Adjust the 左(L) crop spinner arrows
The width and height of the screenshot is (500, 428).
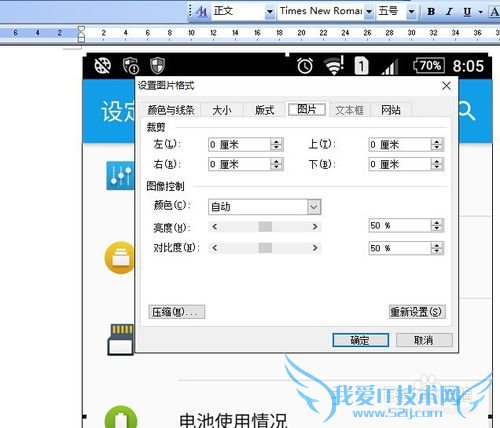[276, 145]
